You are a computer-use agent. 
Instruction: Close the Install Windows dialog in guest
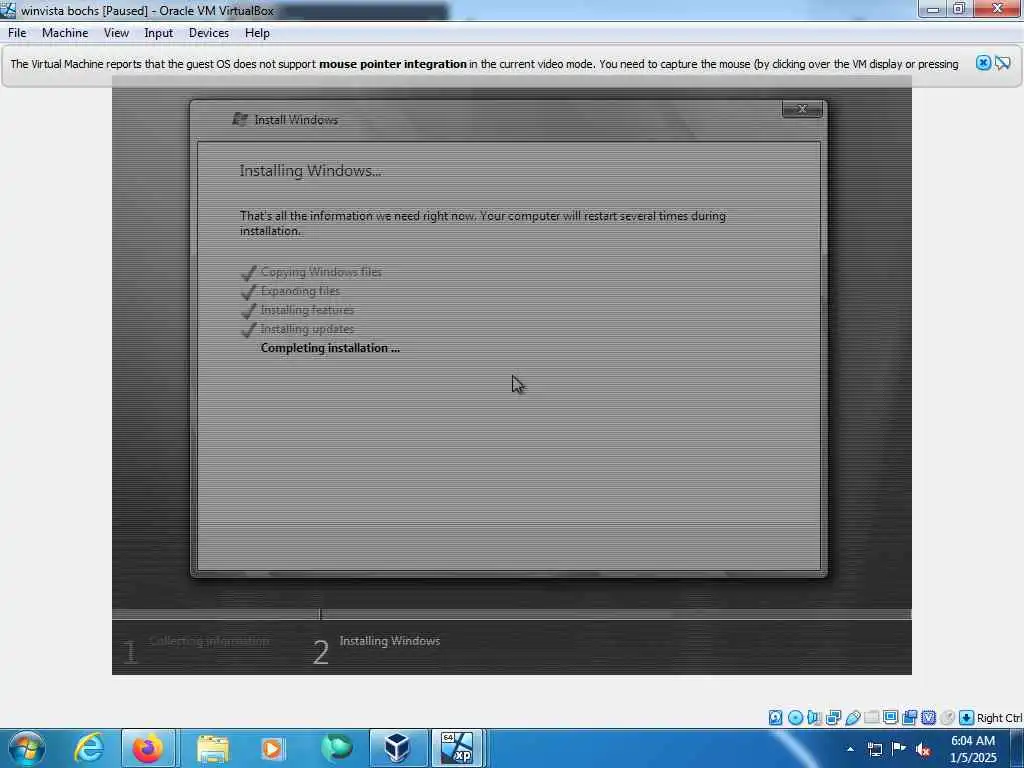click(x=802, y=109)
